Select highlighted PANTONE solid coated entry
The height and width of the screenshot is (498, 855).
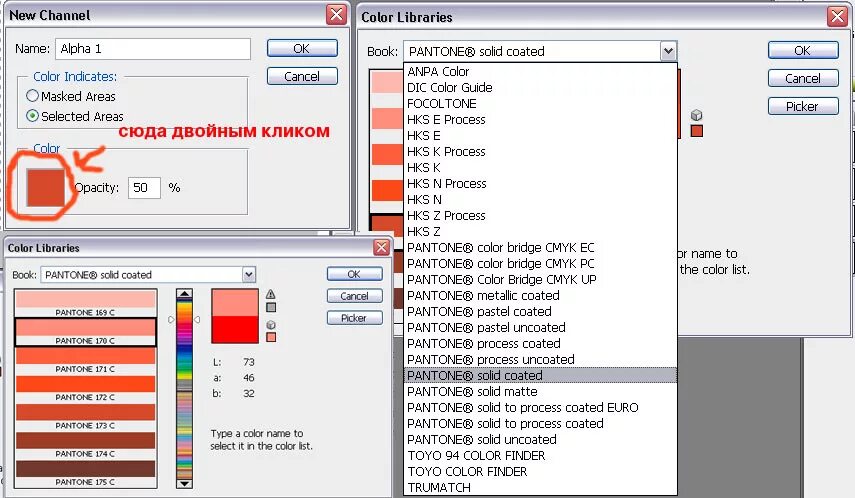pos(540,375)
